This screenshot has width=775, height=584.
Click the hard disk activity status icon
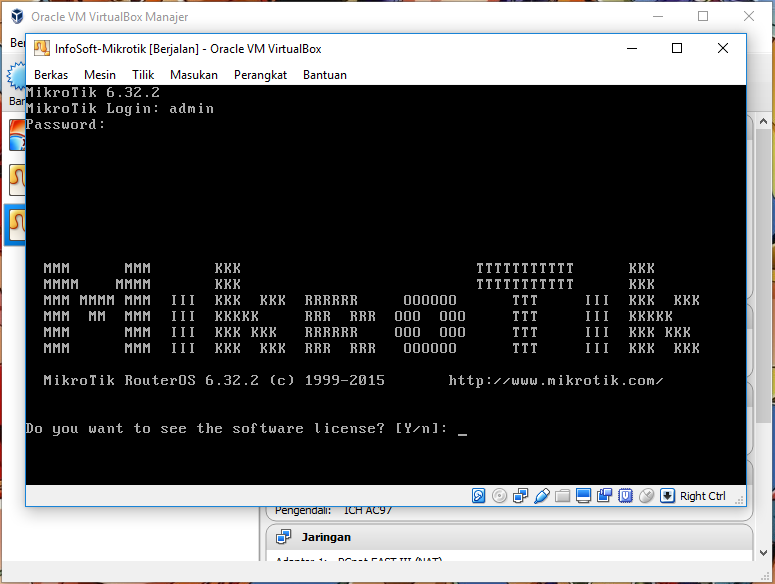(478, 496)
